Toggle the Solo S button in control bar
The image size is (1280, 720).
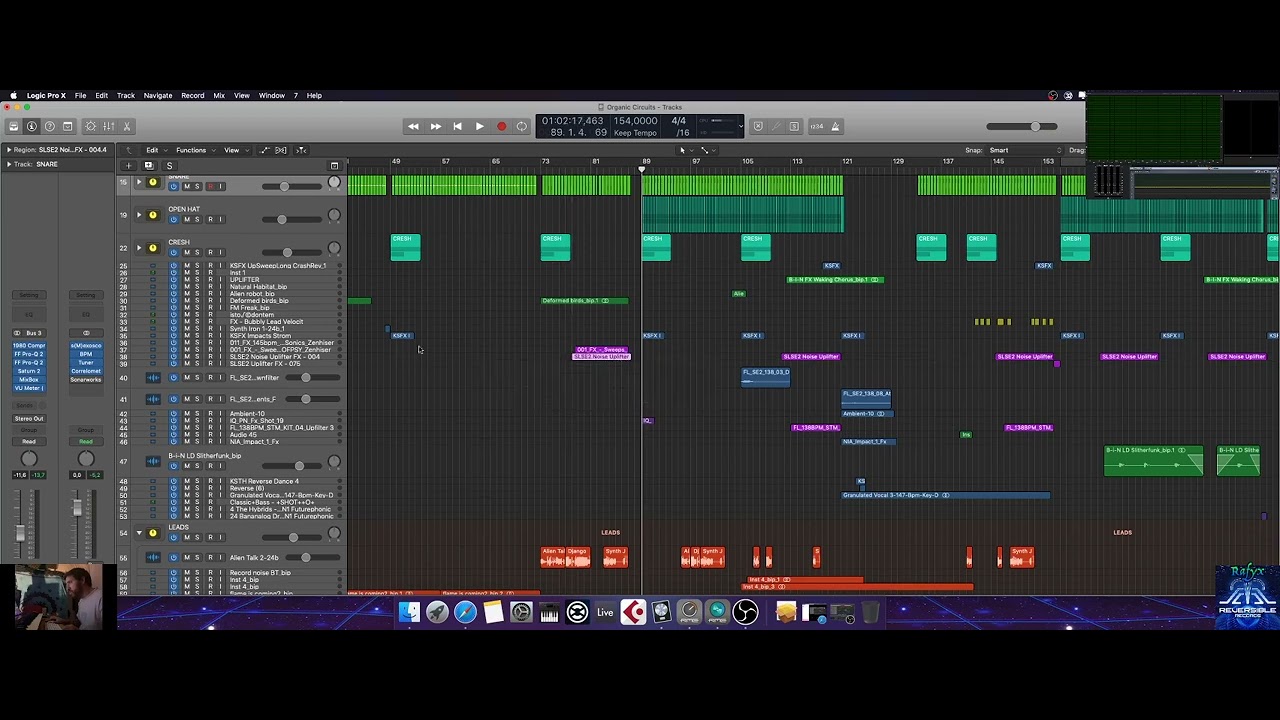click(x=794, y=126)
